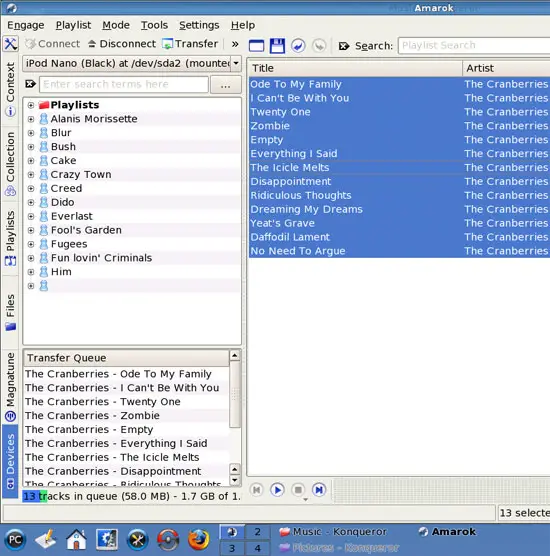
Task: Click the Playlist Search field
Action: coord(474,45)
